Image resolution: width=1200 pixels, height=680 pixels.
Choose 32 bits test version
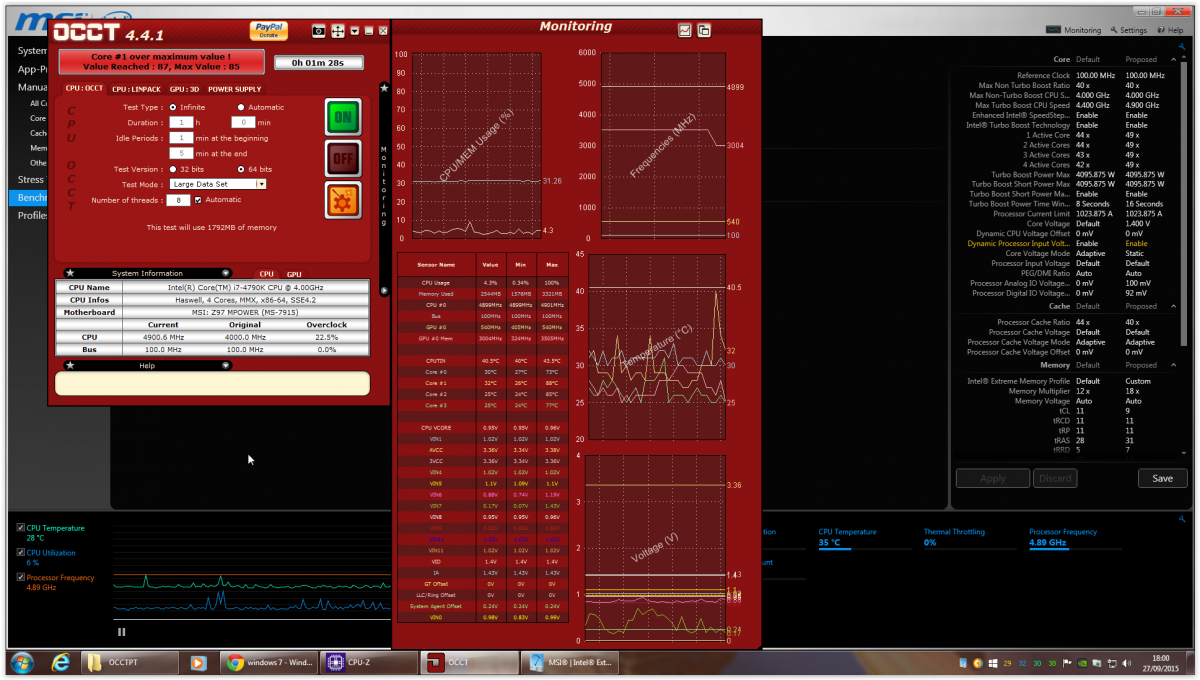click(173, 169)
